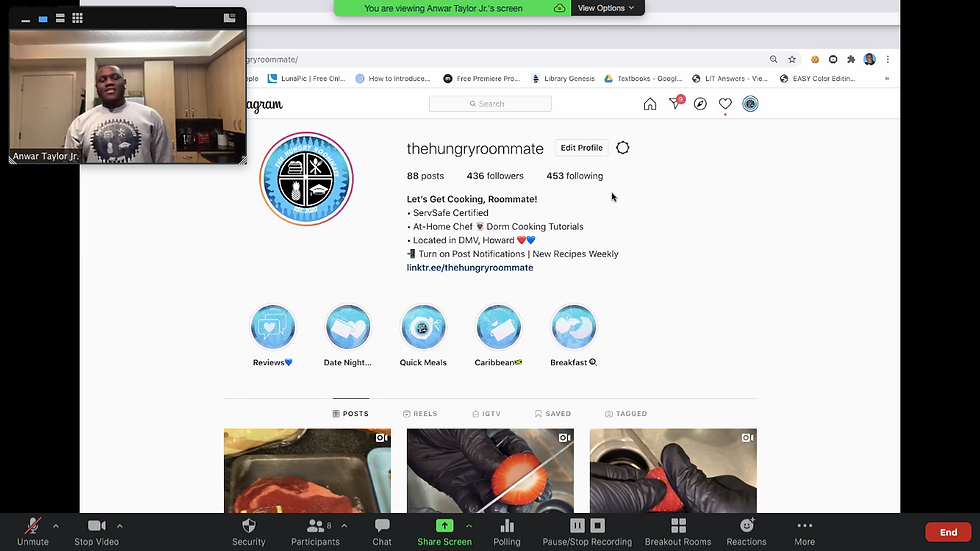
Task: Open Zoom Chat panel
Action: (382, 532)
